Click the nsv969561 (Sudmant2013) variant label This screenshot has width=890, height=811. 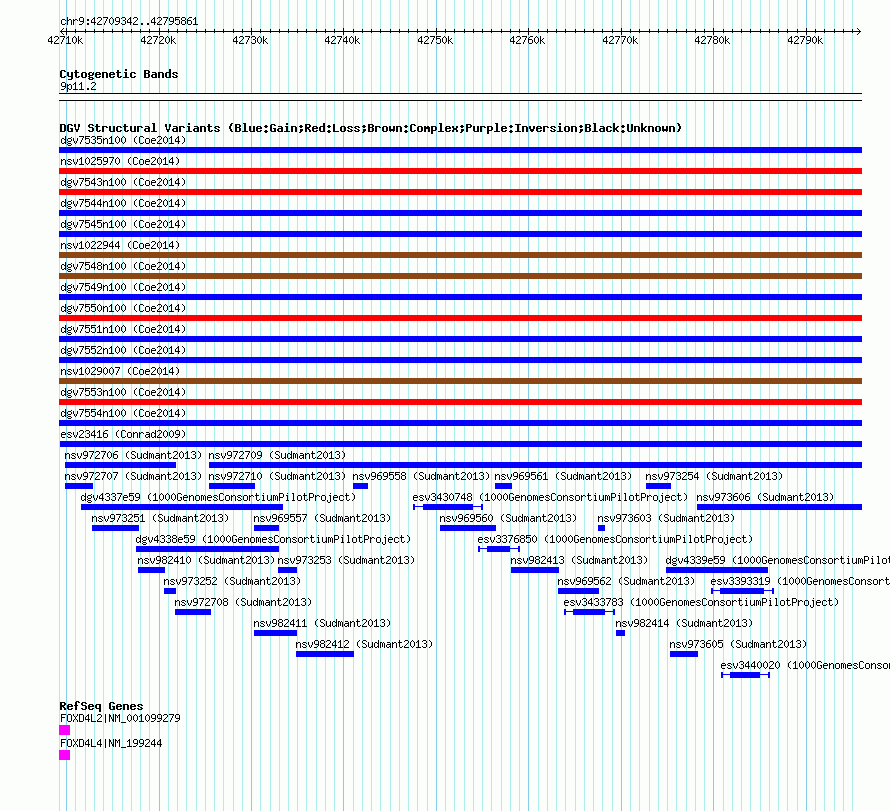[563, 476]
